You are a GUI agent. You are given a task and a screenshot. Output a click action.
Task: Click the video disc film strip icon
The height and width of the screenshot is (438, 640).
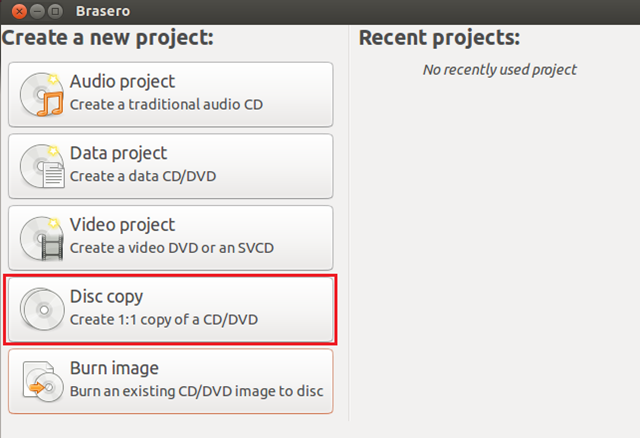click(42, 238)
